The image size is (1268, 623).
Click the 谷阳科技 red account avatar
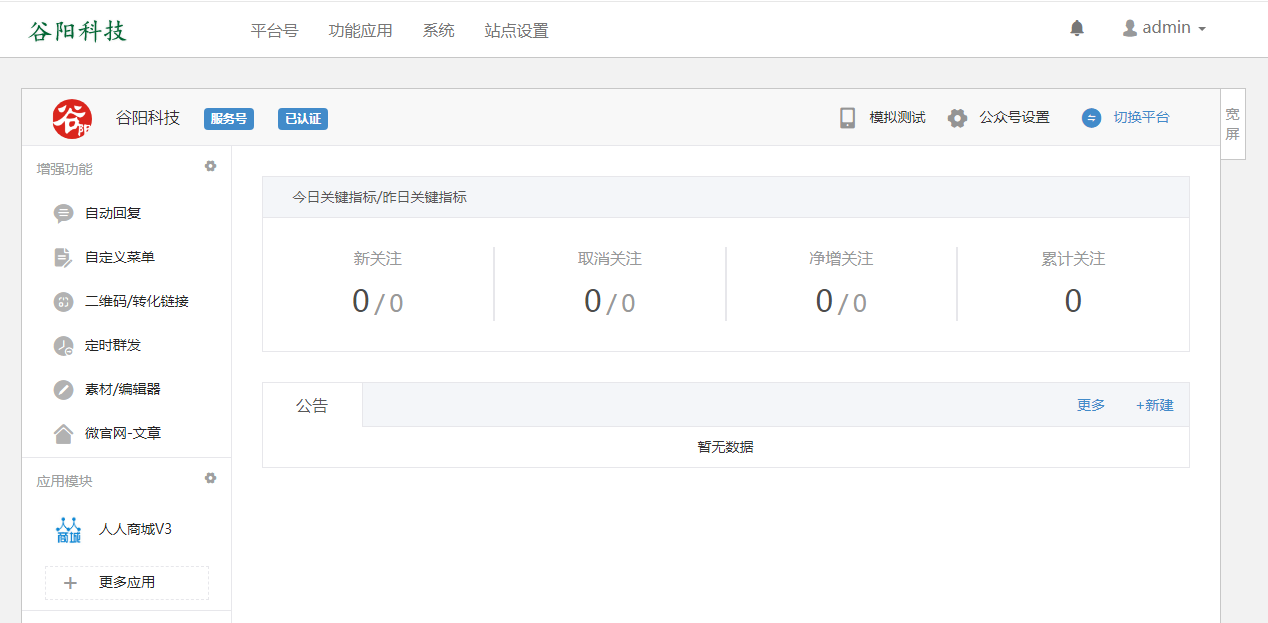point(71,117)
